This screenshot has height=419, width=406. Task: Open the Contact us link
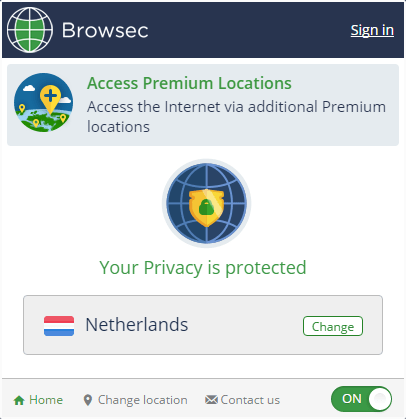242,400
